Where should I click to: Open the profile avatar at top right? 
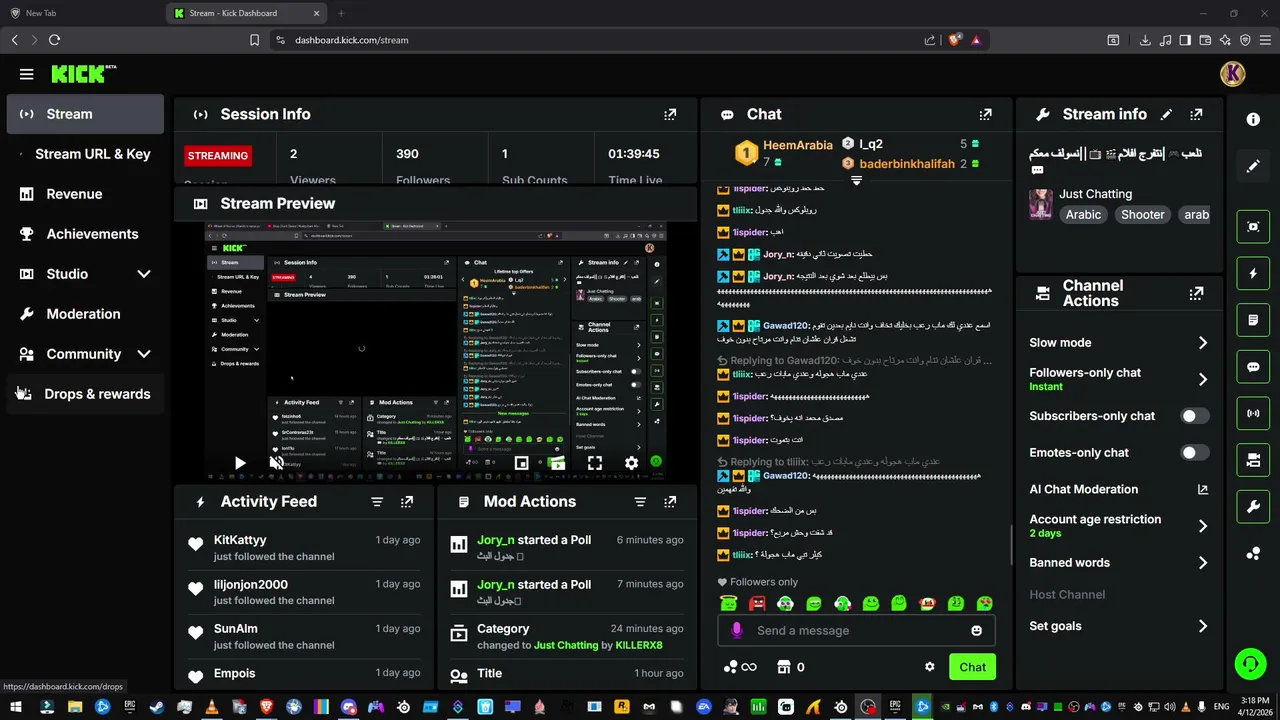click(x=1233, y=74)
